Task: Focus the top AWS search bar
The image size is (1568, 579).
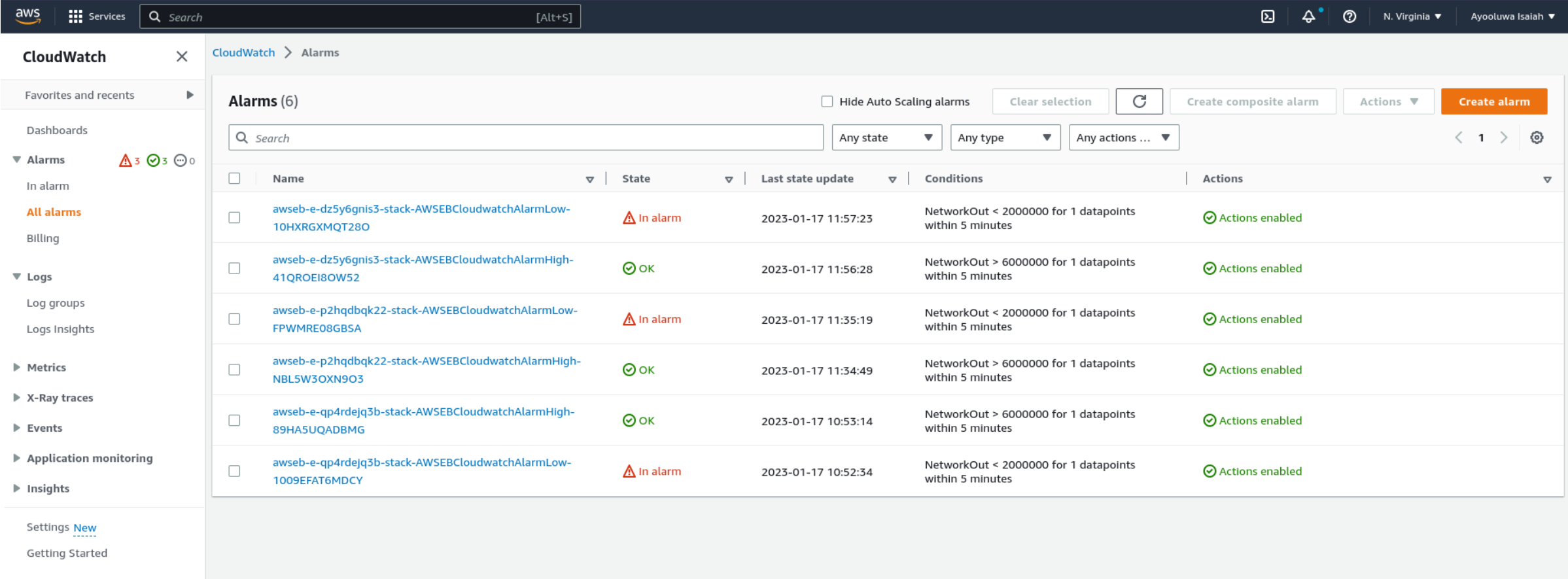Action: coord(360,16)
